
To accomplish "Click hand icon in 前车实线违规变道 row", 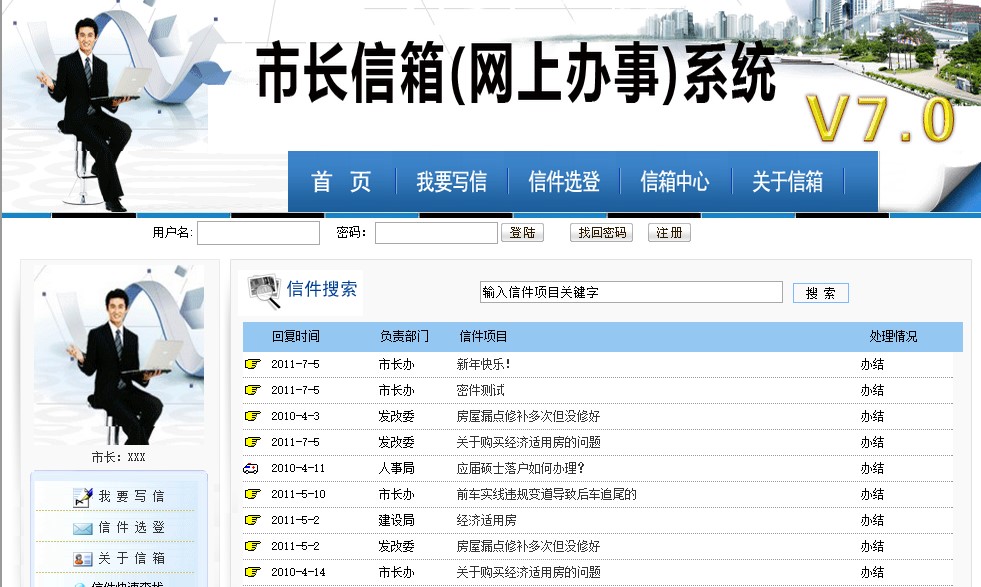I will point(252,494).
